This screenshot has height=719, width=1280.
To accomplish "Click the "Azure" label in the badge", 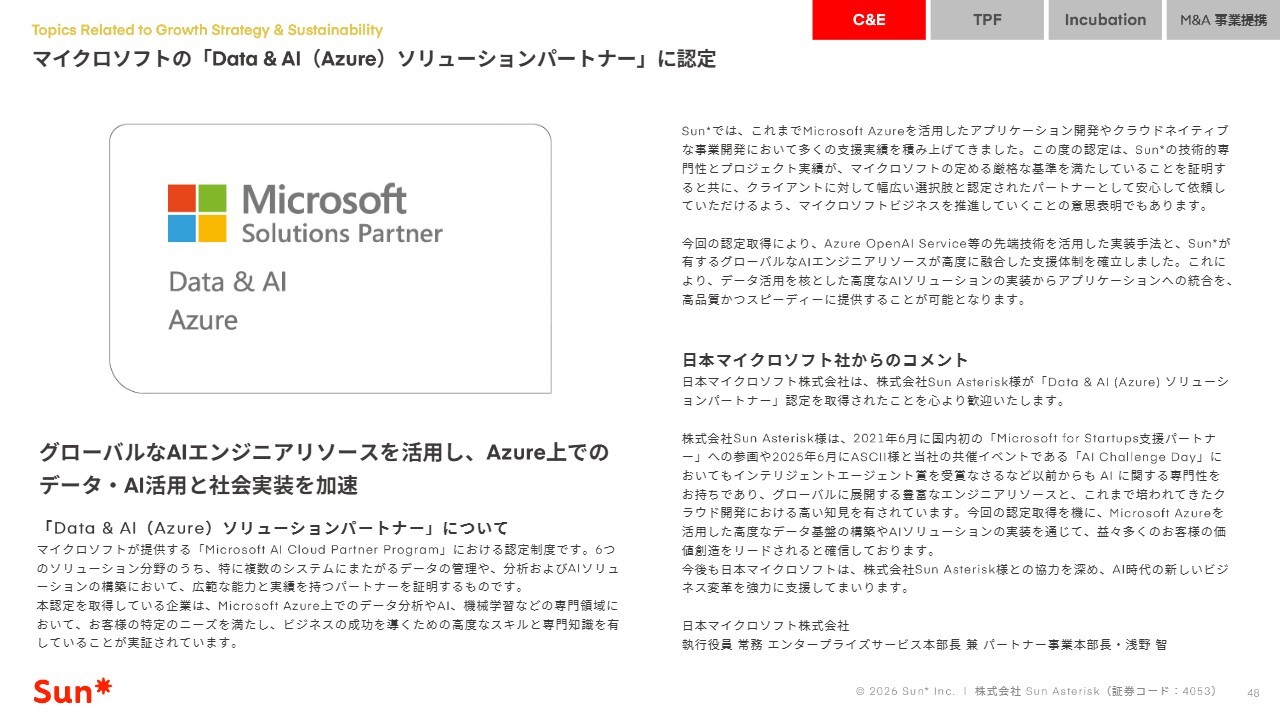I will tap(203, 321).
